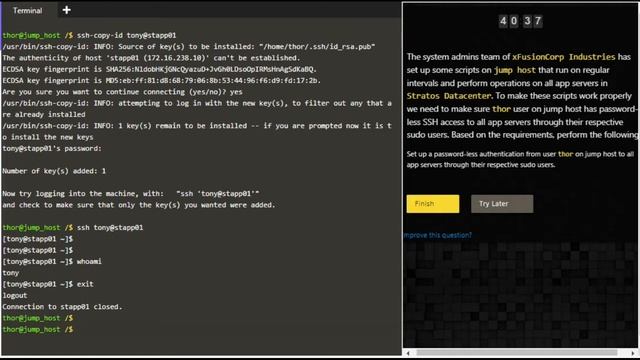
Task: Click the ECDSA SHA256 fingerprint line
Action: (x=160, y=69)
